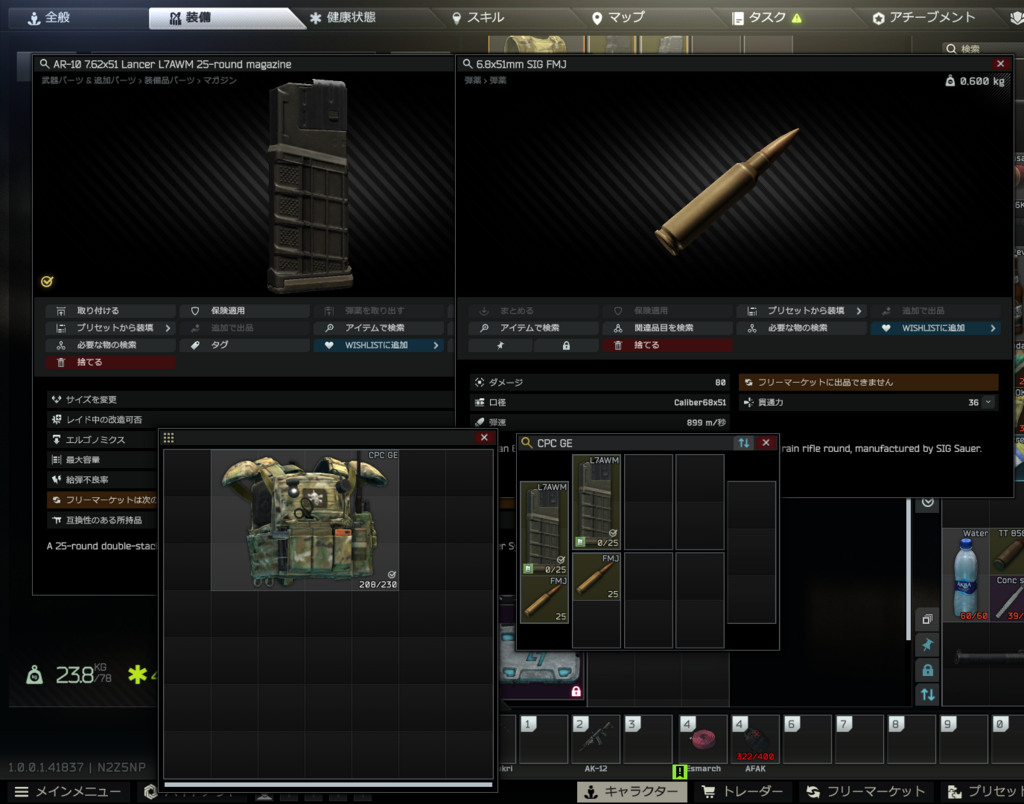Click the sort icon in CPC GE window

744,443
